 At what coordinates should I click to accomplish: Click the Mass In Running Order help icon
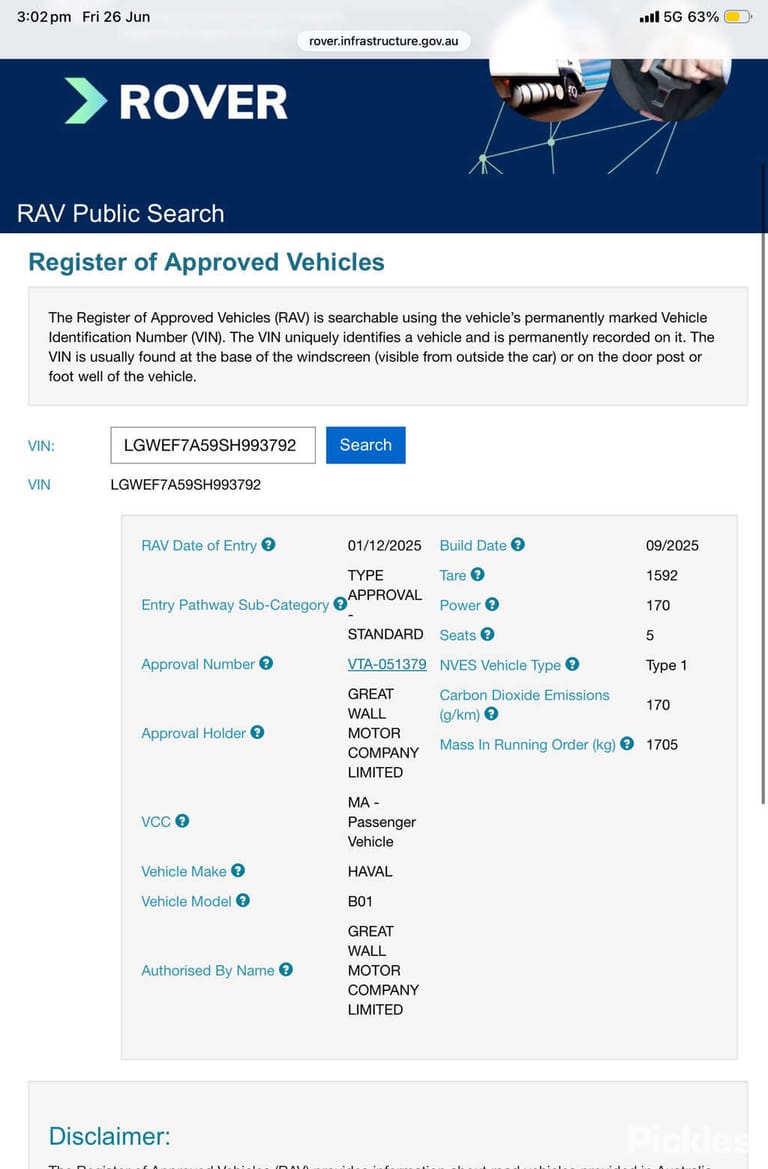click(627, 744)
